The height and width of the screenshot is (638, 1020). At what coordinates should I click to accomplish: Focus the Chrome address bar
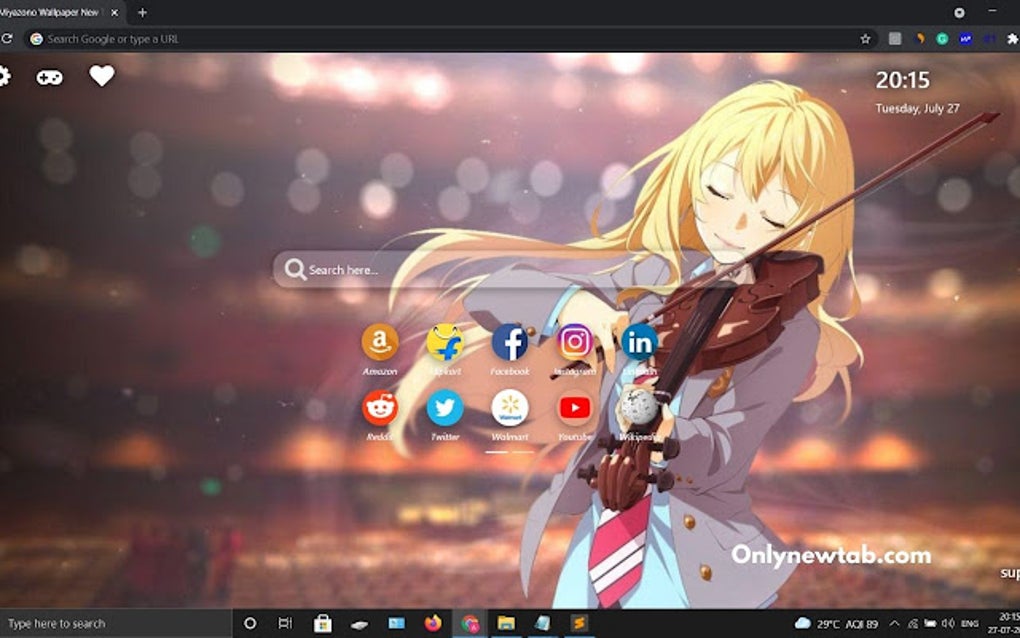(x=449, y=39)
